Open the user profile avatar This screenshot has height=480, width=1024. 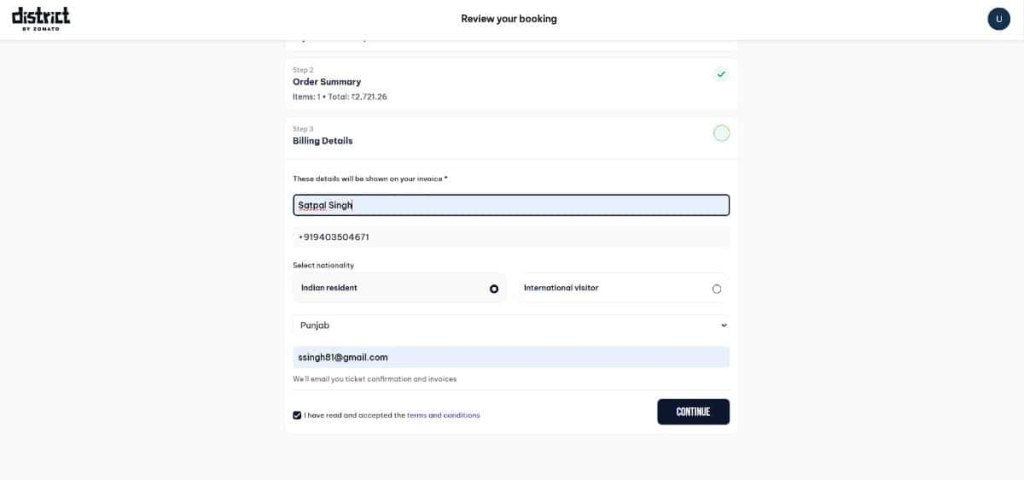[x=998, y=18]
